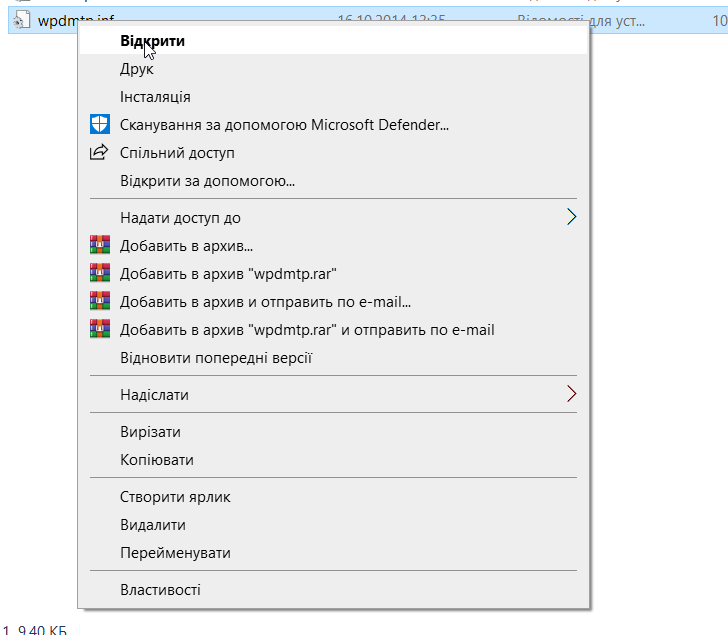Screen dimensions: 728x635
Task: Open Властивості of the file
Action: pyautogui.click(x=333, y=590)
